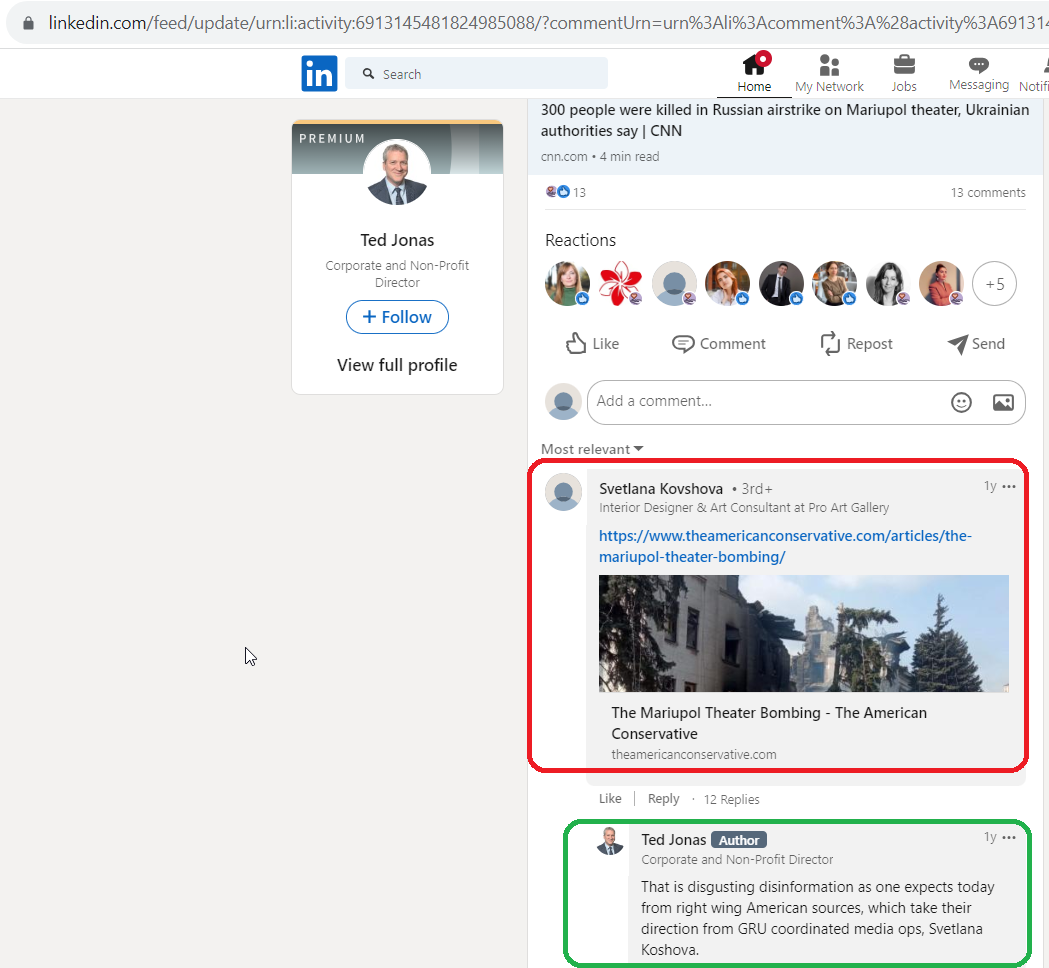This screenshot has height=968, width=1049.
Task: Open the three-dots menu on Svetlana's comment
Action: click(x=1009, y=486)
